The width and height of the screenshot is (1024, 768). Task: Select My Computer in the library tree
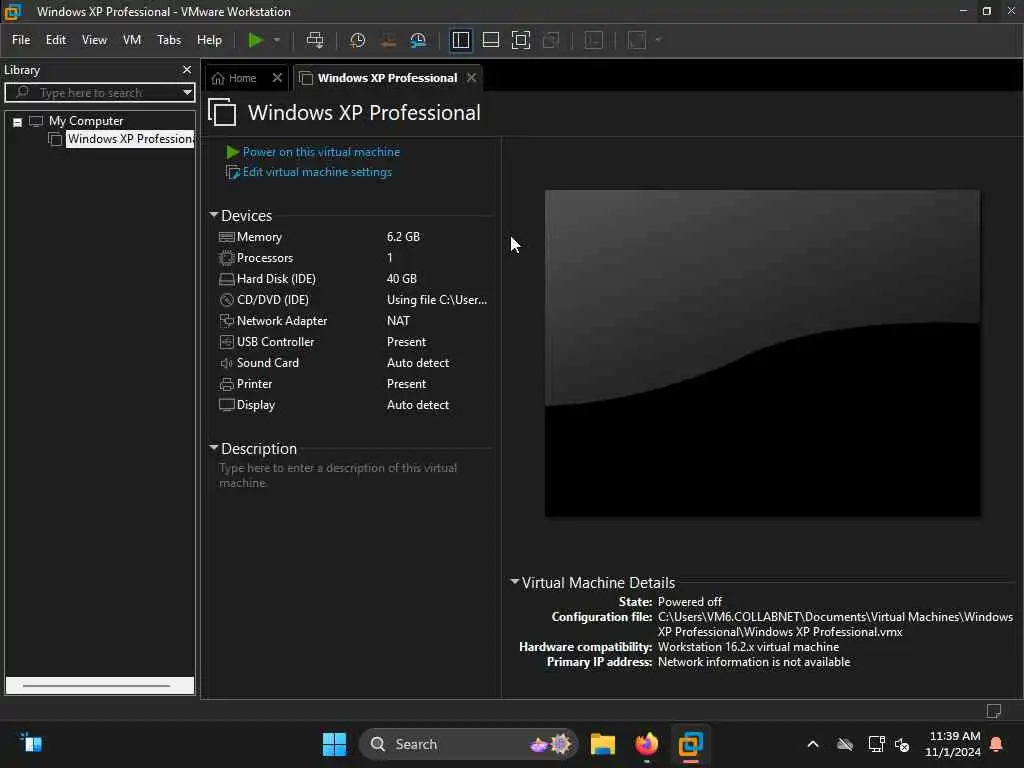tap(86, 121)
